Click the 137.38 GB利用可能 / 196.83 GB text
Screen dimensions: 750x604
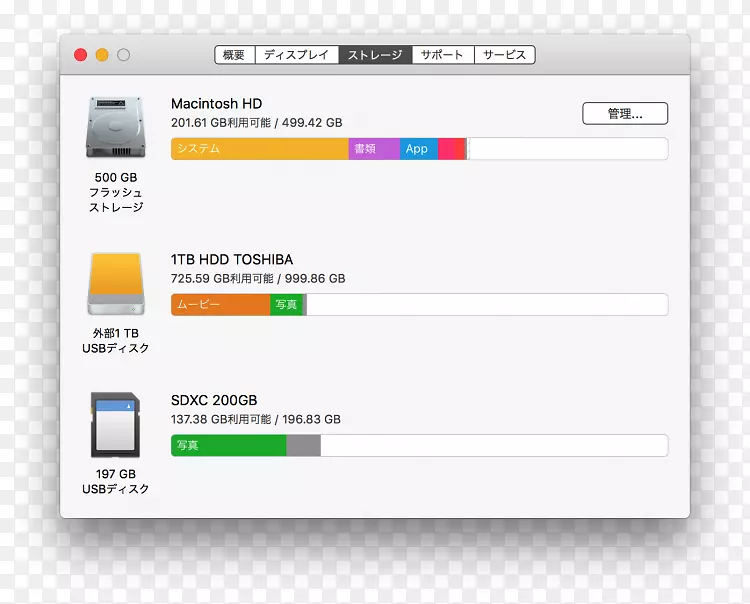tap(256, 419)
